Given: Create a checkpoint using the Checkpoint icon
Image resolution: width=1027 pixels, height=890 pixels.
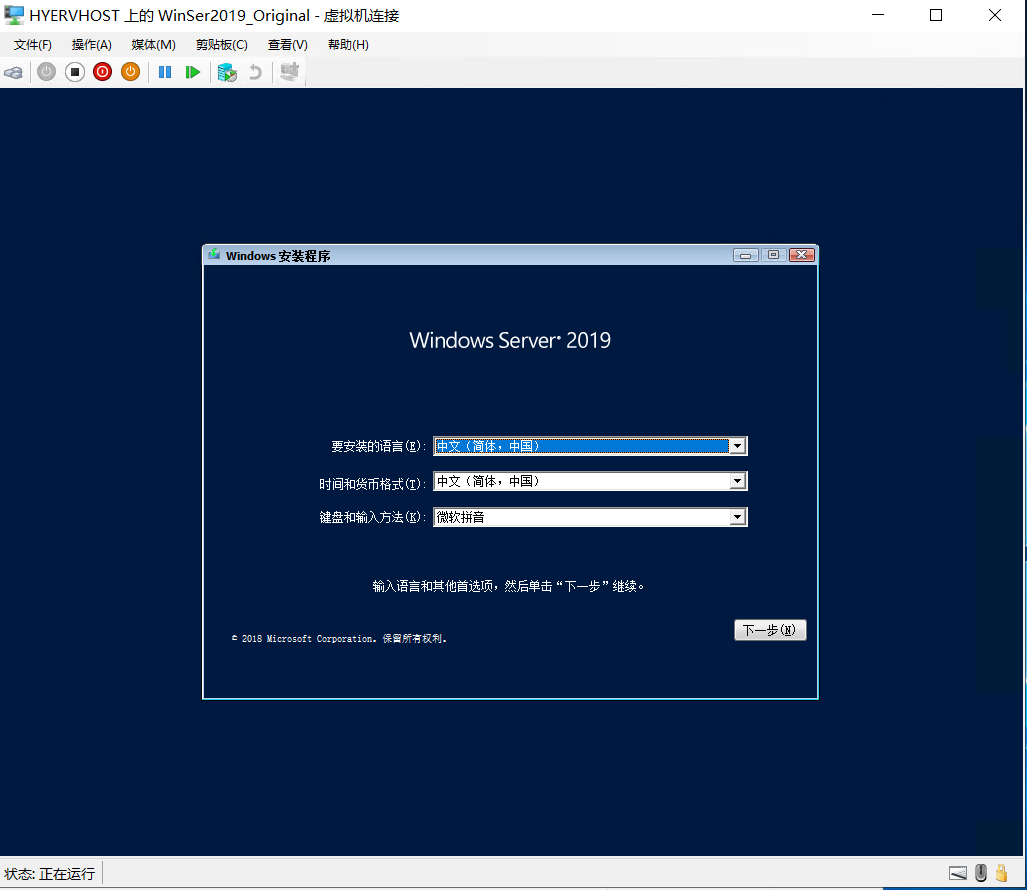Looking at the screenshot, I should (227, 72).
